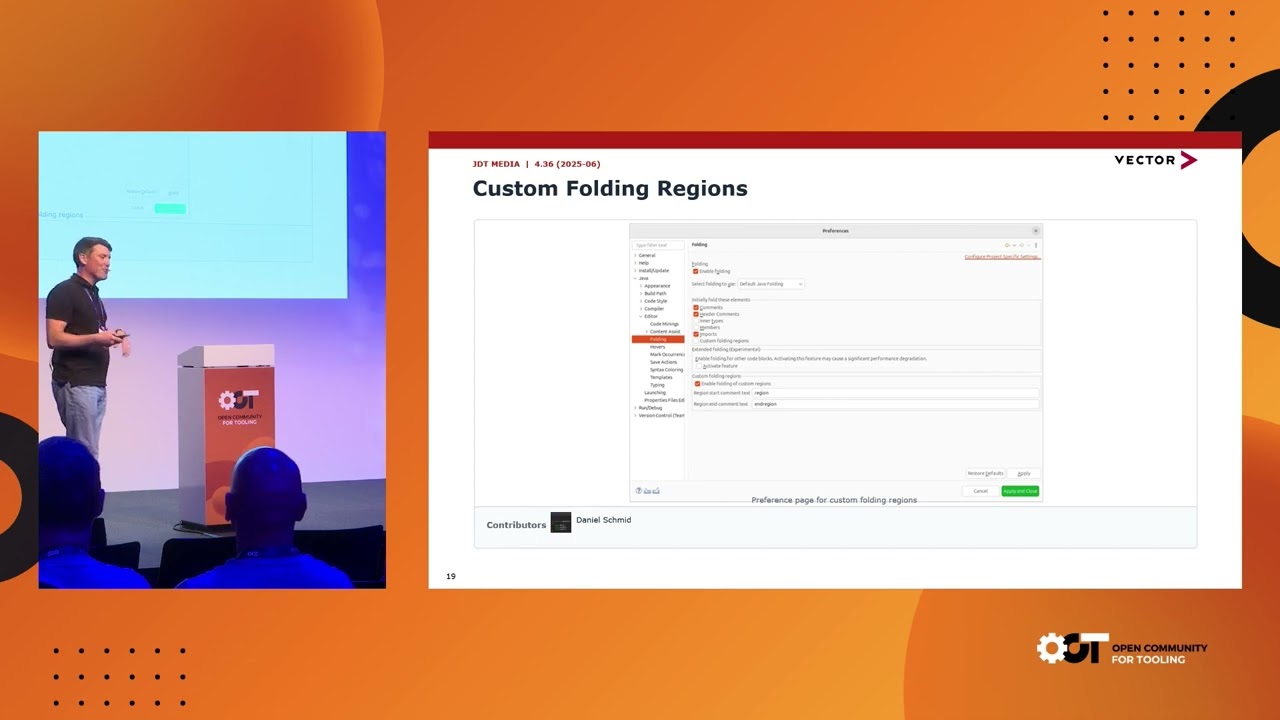Open the Default Java Folding dropdown

[x=771, y=284]
